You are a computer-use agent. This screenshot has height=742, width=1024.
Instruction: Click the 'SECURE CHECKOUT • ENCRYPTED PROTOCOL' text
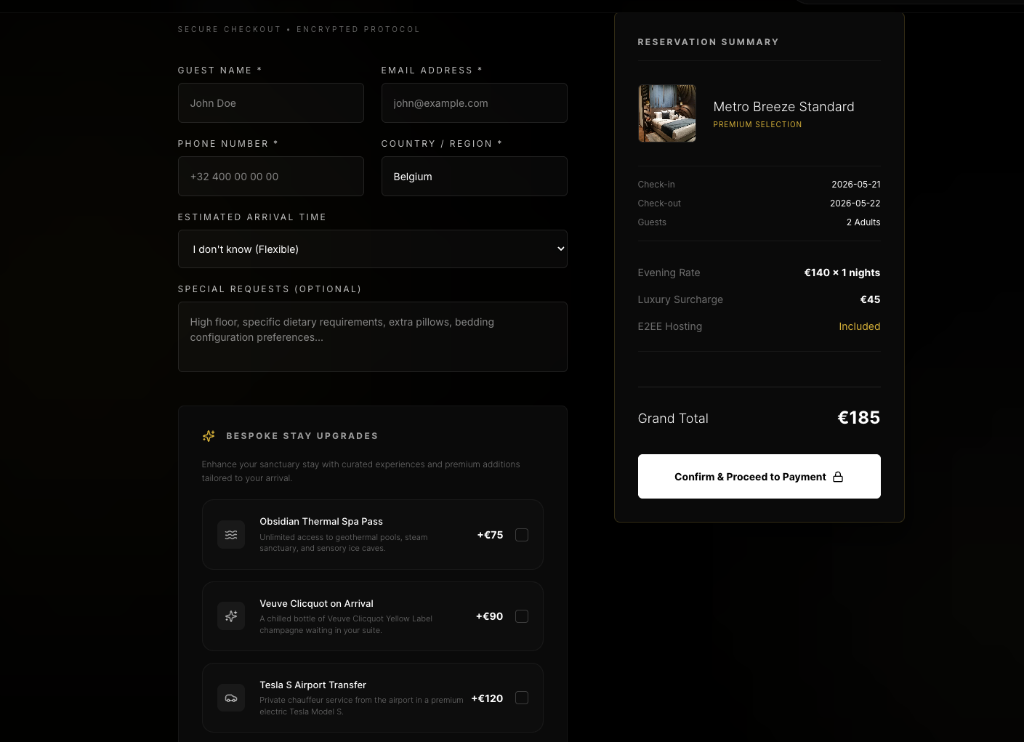pyautogui.click(x=298, y=29)
